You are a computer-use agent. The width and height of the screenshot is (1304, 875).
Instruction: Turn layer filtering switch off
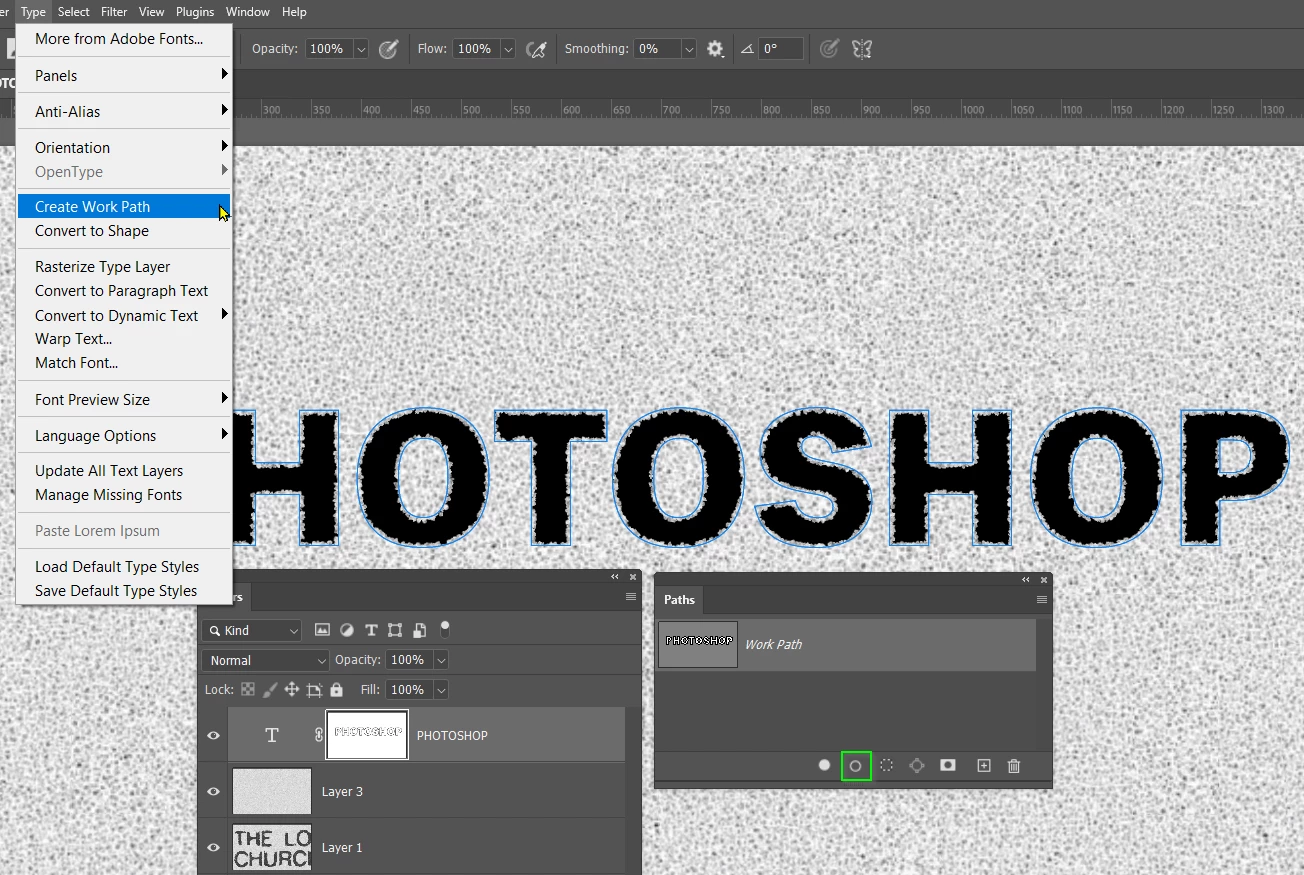[x=445, y=629]
